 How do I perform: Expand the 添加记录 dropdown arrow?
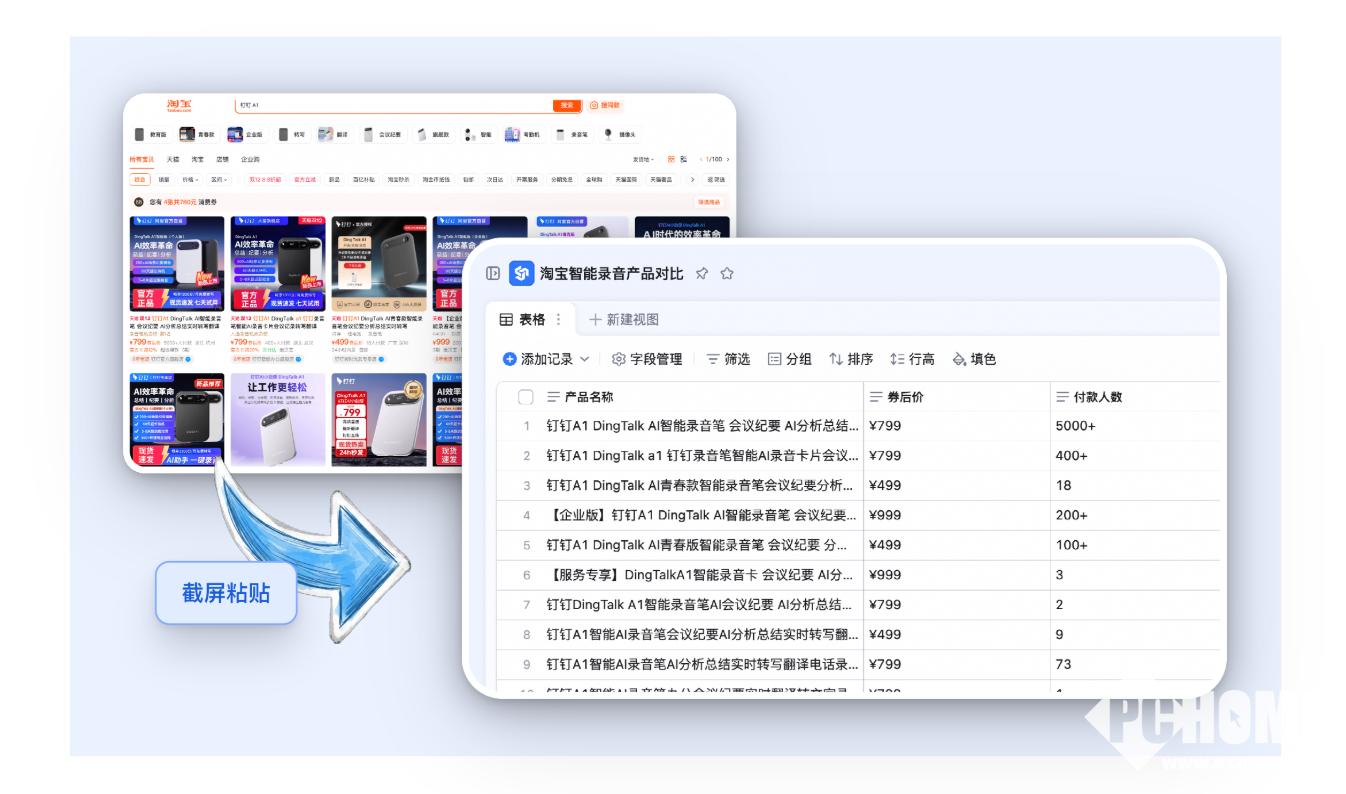(x=585, y=359)
